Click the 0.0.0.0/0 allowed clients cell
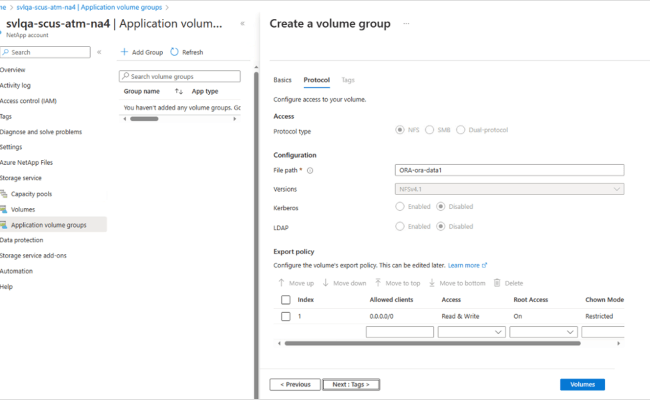This screenshot has height=400, width=650. [x=381, y=316]
